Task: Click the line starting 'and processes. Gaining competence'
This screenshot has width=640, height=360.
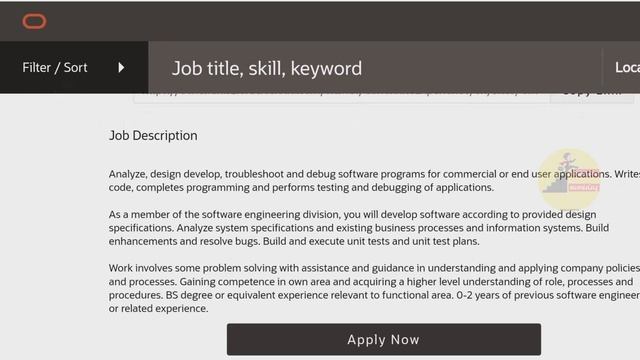Action: [x=371, y=282]
